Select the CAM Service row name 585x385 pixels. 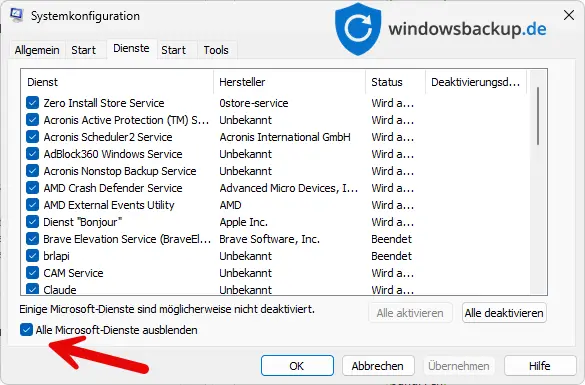[x=73, y=273]
